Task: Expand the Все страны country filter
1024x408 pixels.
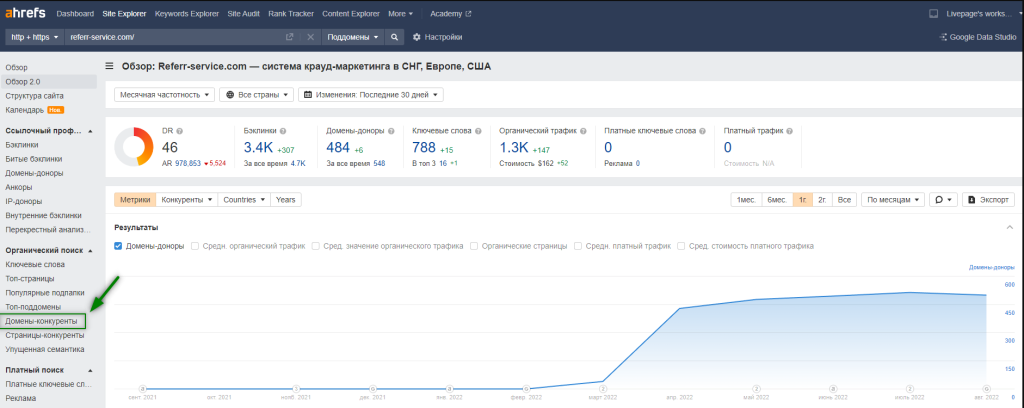Action: click(x=255, y=95)
